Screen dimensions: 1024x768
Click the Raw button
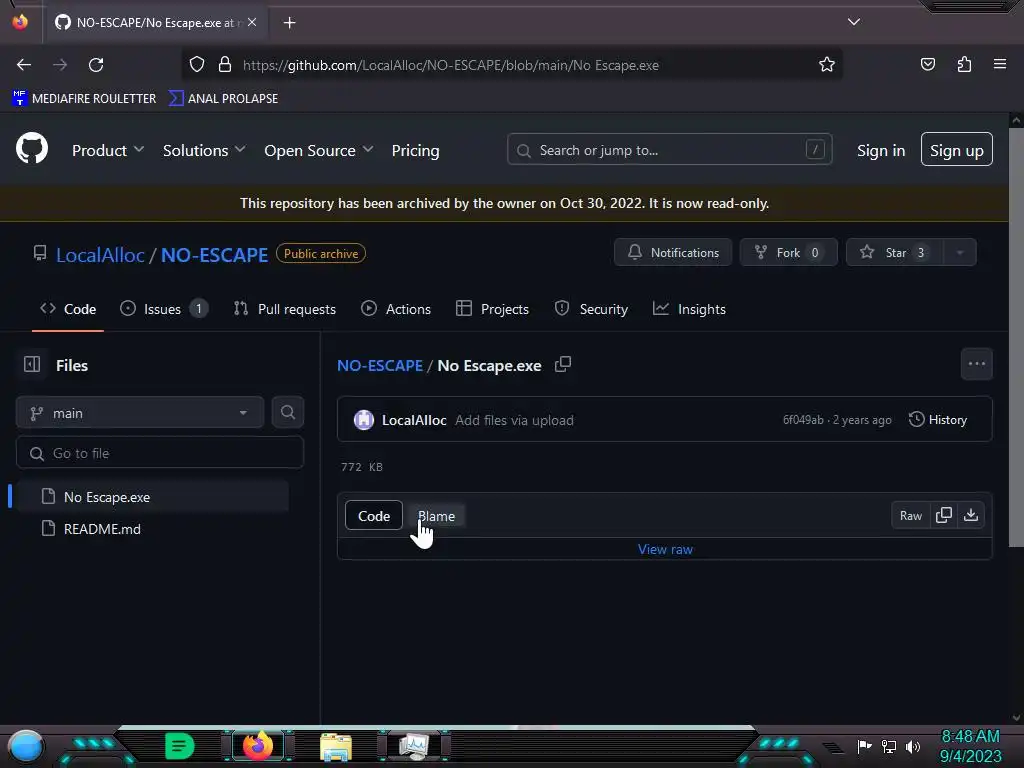(910, 515)
